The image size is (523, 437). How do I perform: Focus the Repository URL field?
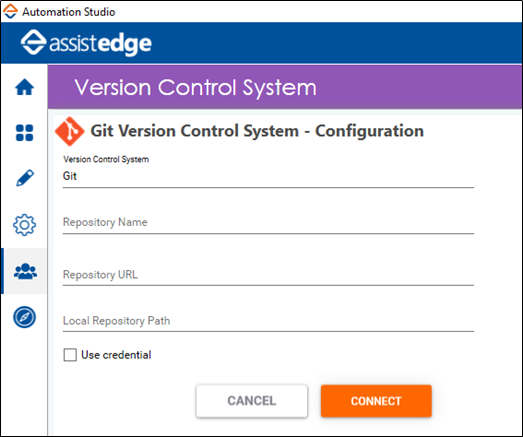coord(268,275)
